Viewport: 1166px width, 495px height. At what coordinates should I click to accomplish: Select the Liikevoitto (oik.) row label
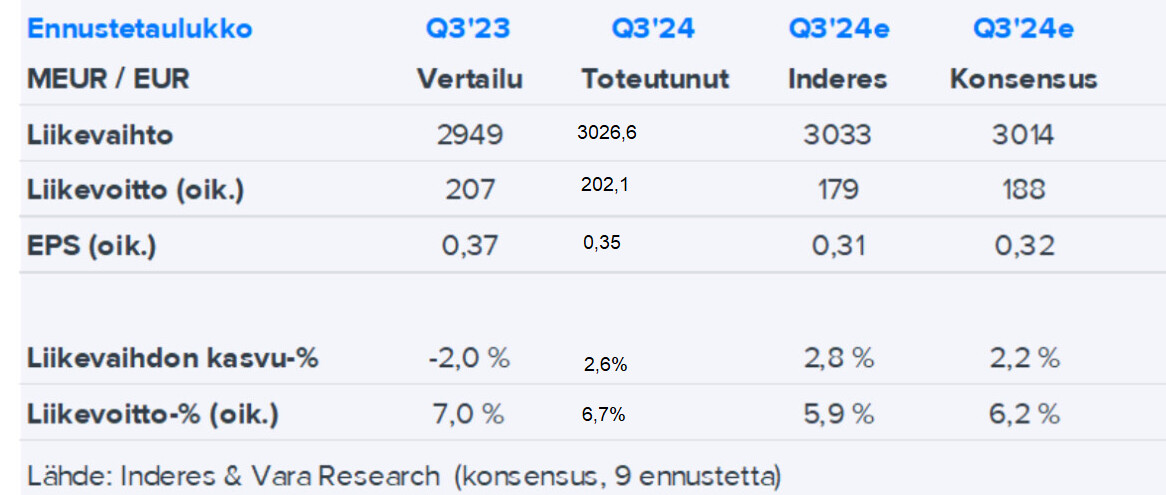[136, 190]
